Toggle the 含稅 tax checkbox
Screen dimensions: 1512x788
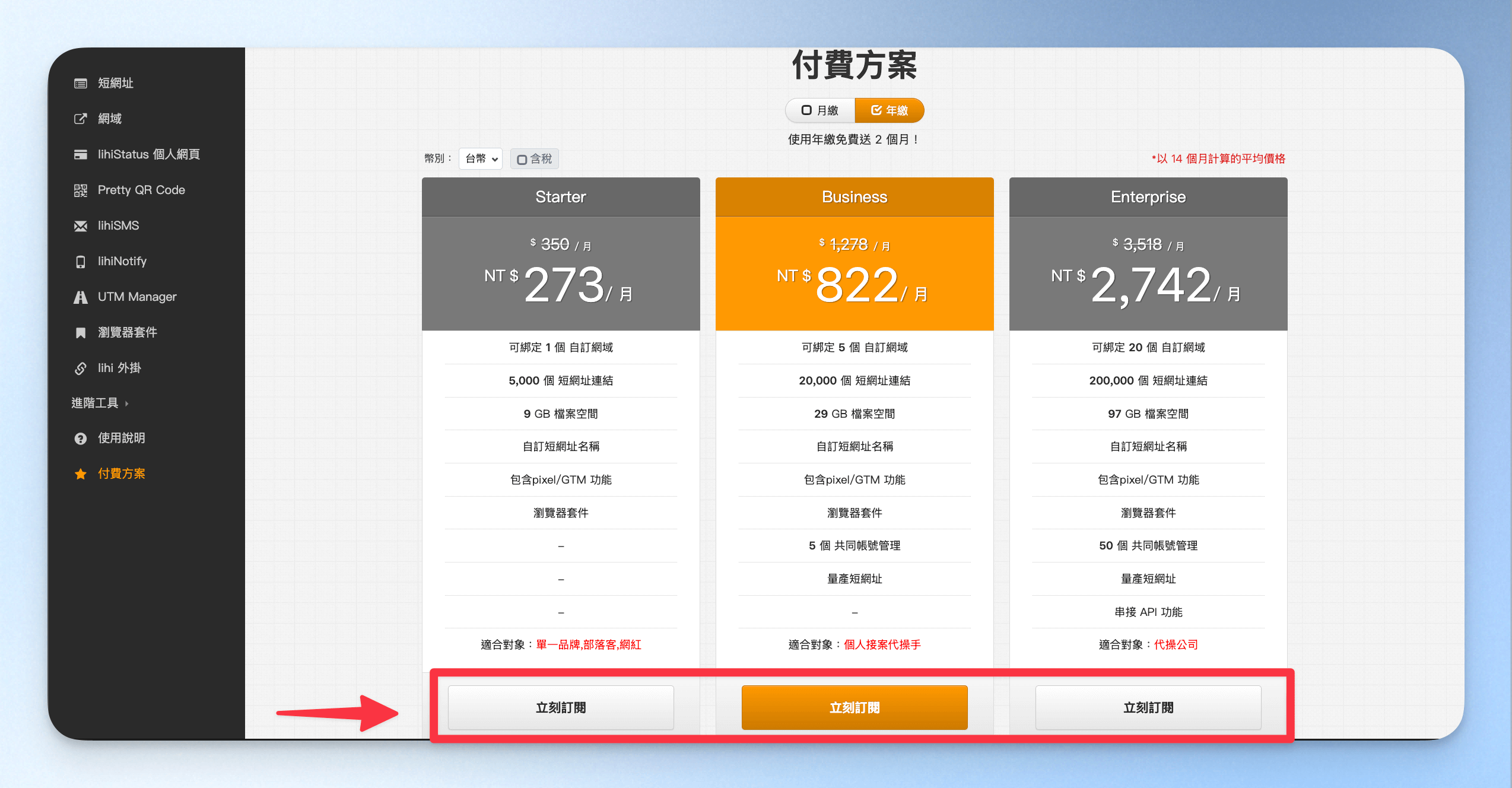535,159
